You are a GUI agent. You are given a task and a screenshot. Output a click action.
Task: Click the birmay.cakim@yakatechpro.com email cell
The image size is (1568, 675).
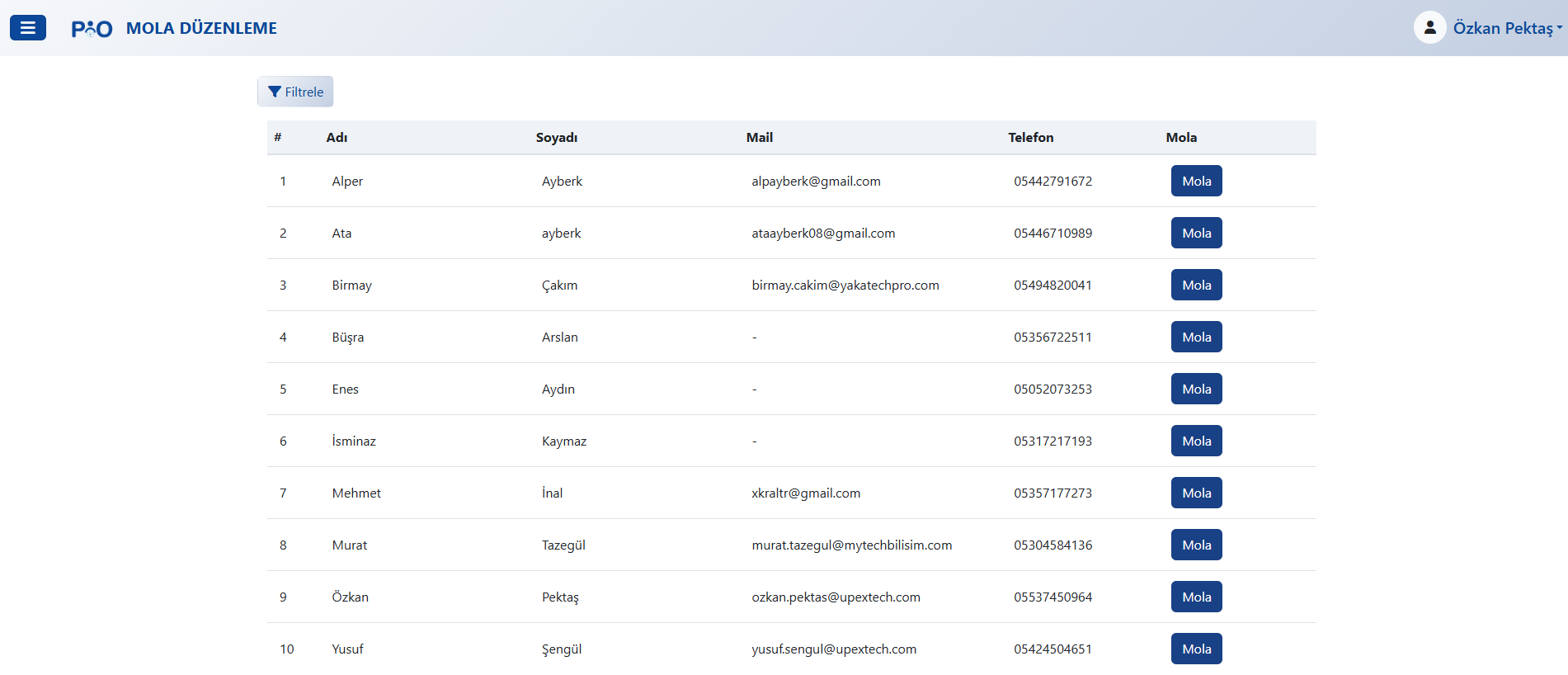[x=845, y=286]
